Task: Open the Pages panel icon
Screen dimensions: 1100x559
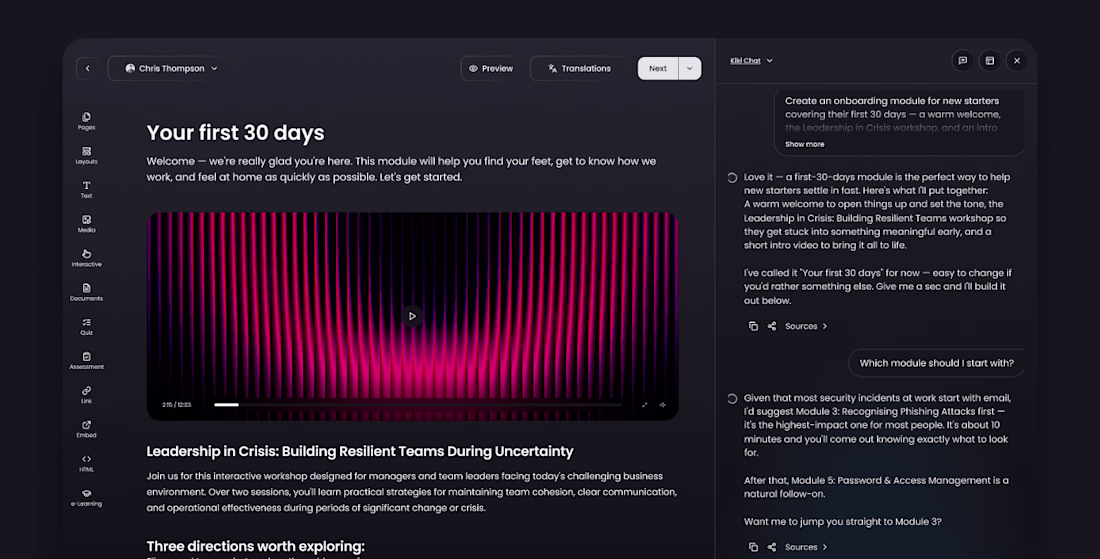Action: (86, 121)
